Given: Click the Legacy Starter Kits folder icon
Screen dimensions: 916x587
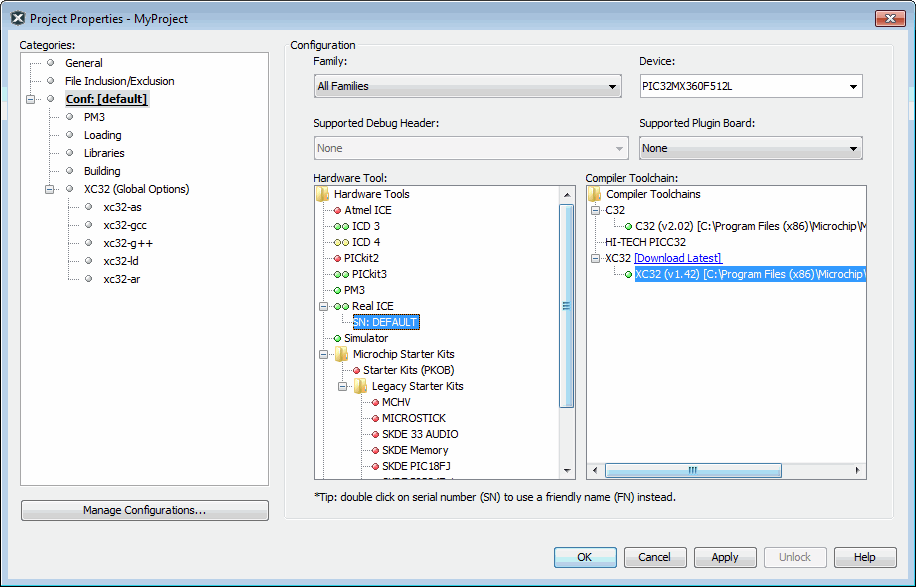Looking at the screenshot, I should tap(362, 386).
